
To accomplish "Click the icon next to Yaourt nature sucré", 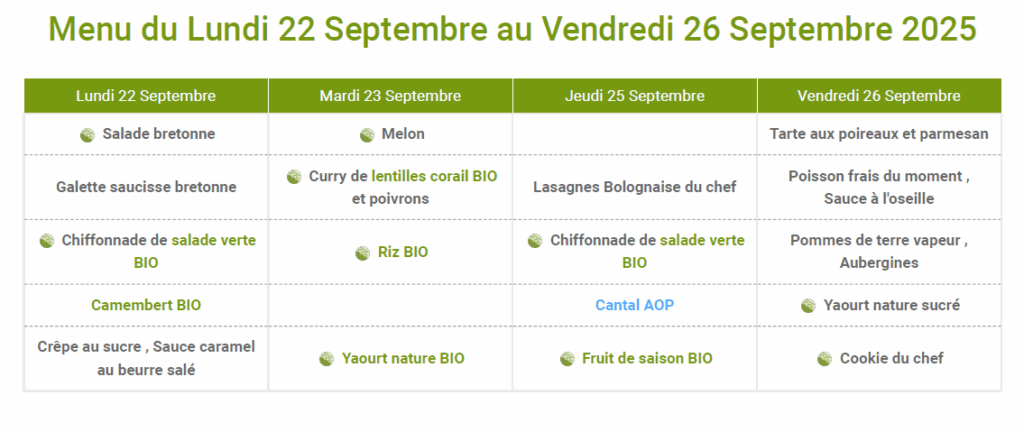I will pyautogui.click(x=808, y=305).
